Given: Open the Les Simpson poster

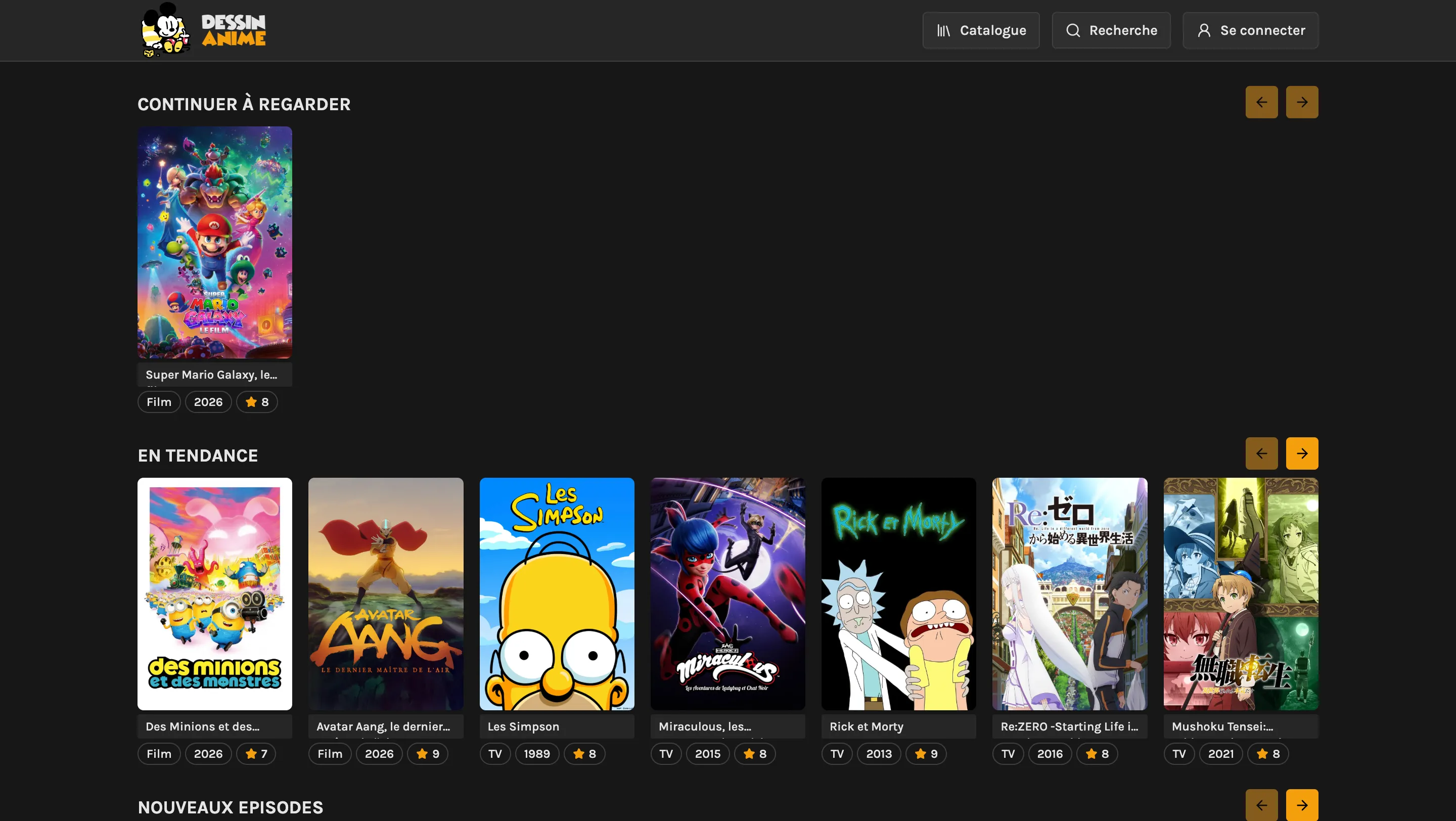Looking at the screenshot, I should pyautogui.click(x=557, y=594).
